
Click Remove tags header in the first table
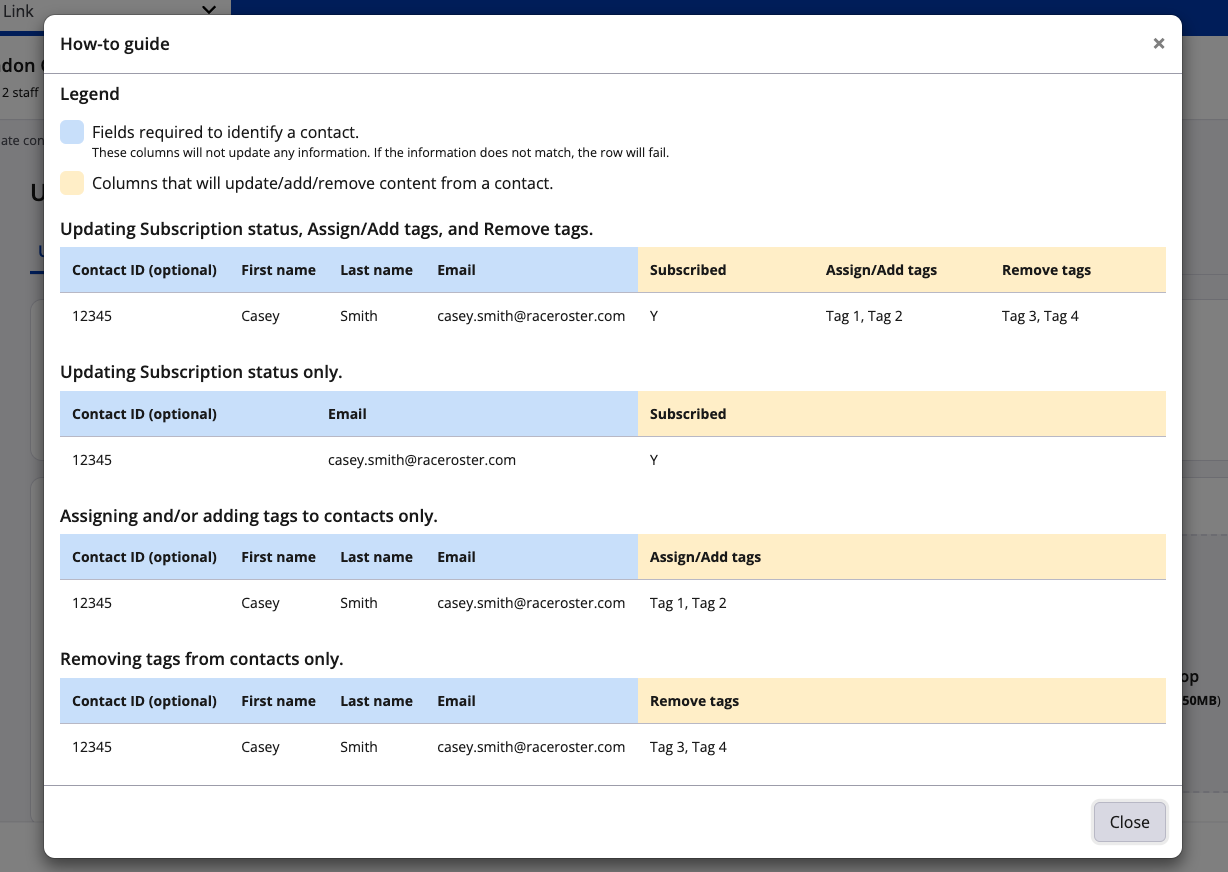[1046, 270]
